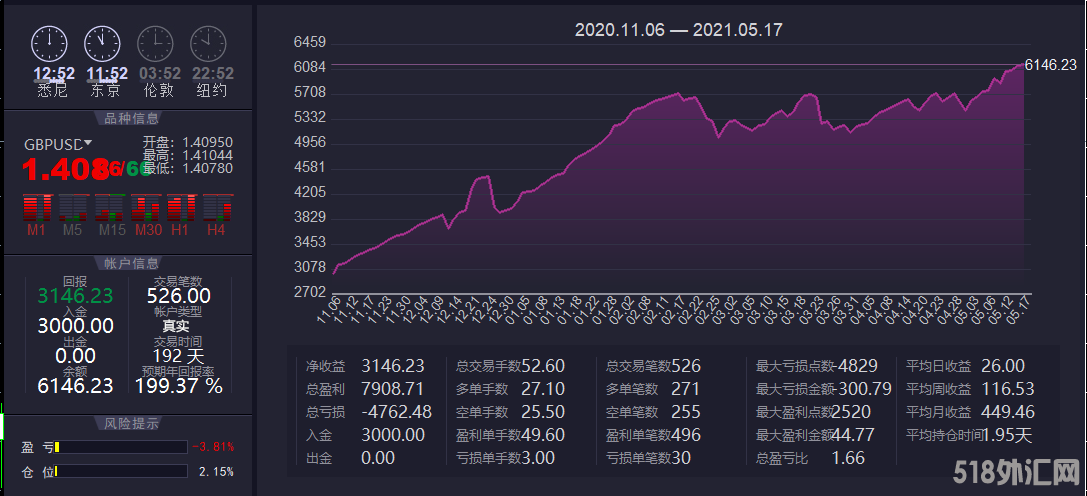Click the 2520 max profit points value
Screen dimensions: 1087x496
pos(851,412)
